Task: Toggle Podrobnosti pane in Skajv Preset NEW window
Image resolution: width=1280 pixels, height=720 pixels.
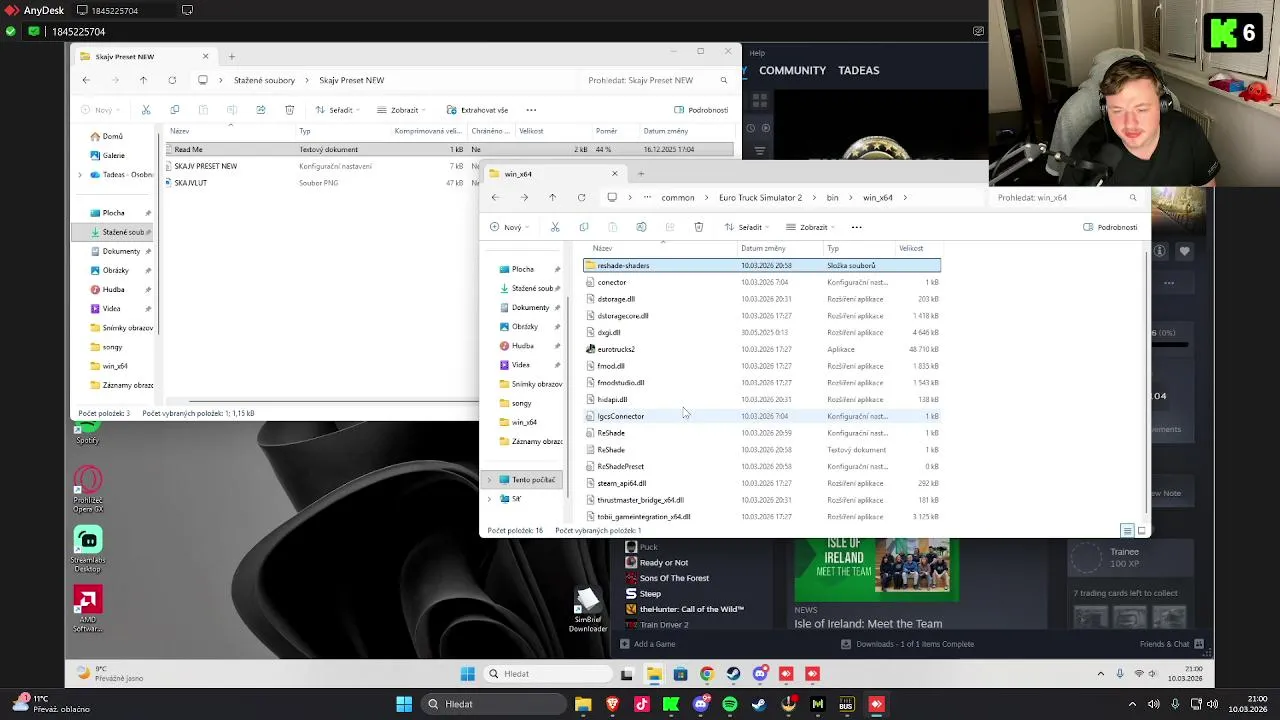Action: (701, 110)
